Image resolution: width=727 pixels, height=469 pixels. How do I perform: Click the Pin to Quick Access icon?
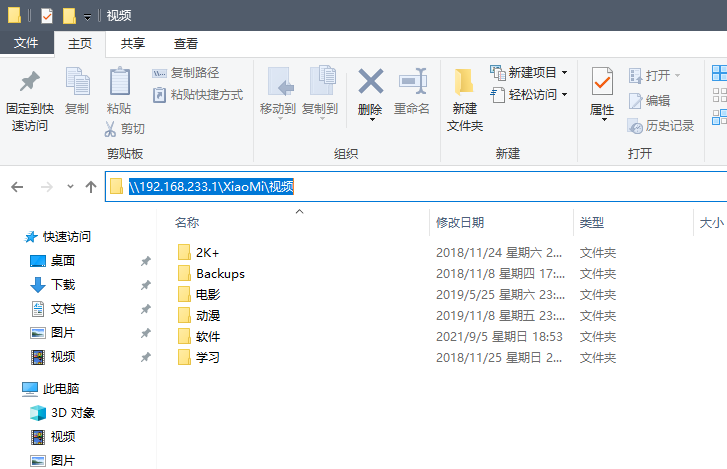point(30,82)
